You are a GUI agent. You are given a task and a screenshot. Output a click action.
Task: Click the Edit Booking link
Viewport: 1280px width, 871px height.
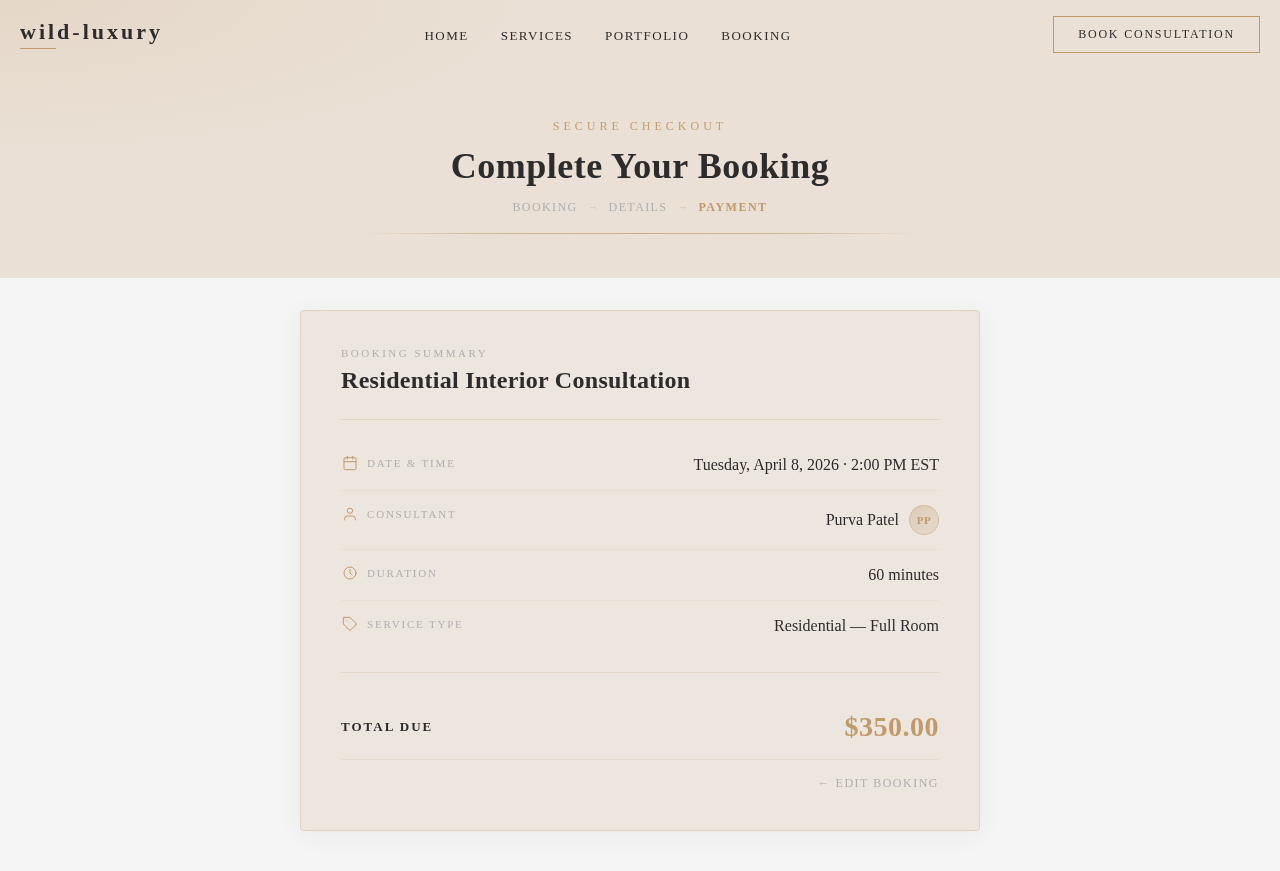pos(877,782)
